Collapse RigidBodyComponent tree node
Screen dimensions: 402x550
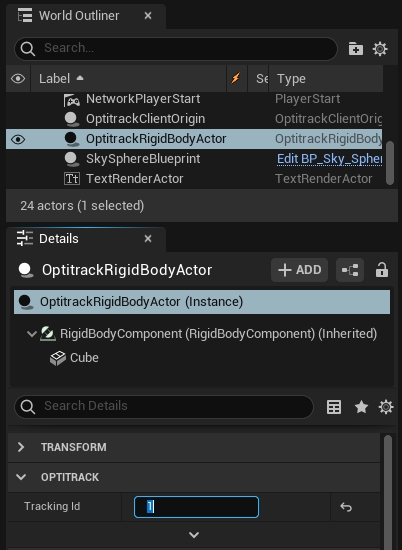point(32,334)
